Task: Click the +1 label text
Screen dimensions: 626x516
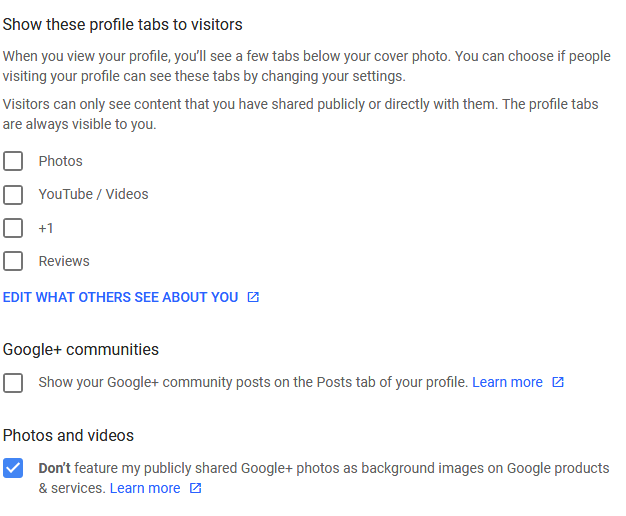Action: pyautogui.click(x=46, y=228)
